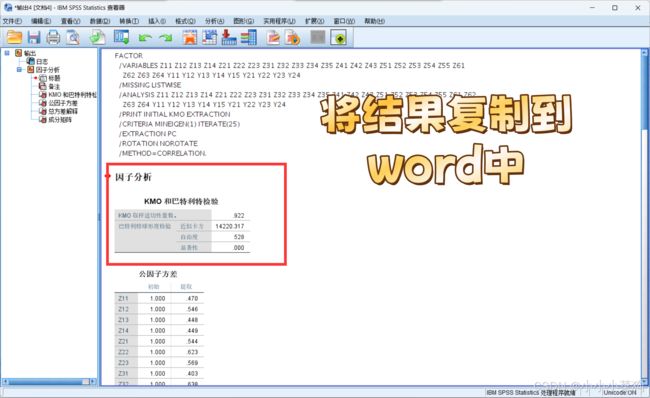
Task: Click the chi-square value 14220.317
Action: coord(230,226)
